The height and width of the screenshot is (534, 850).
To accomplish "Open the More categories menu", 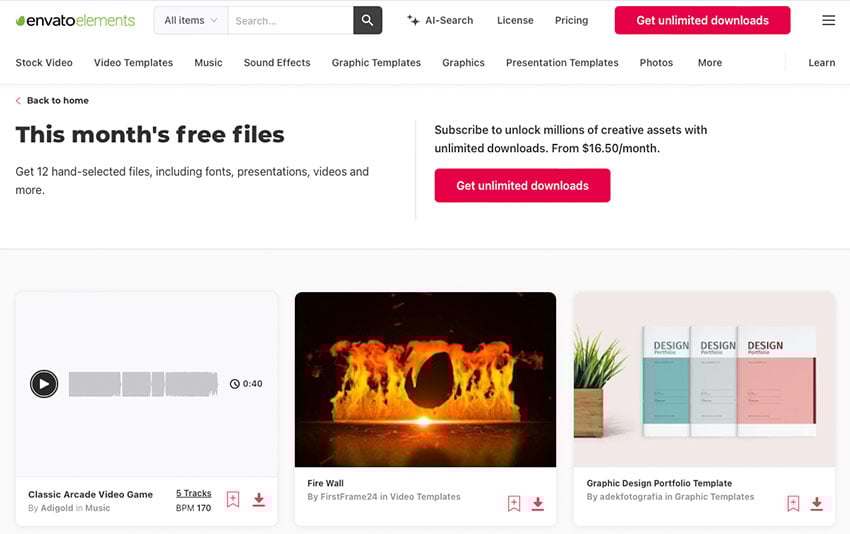I will click(709, 62).
